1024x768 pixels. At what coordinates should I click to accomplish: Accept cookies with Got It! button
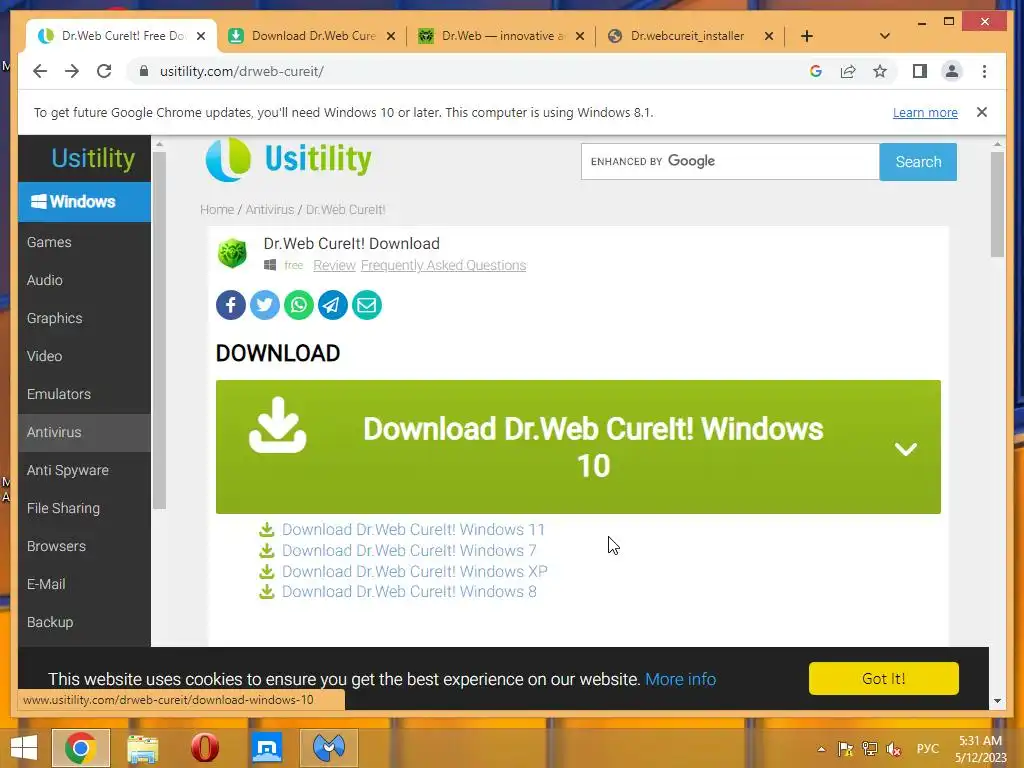pyautogui.click(x=884, y=679)
